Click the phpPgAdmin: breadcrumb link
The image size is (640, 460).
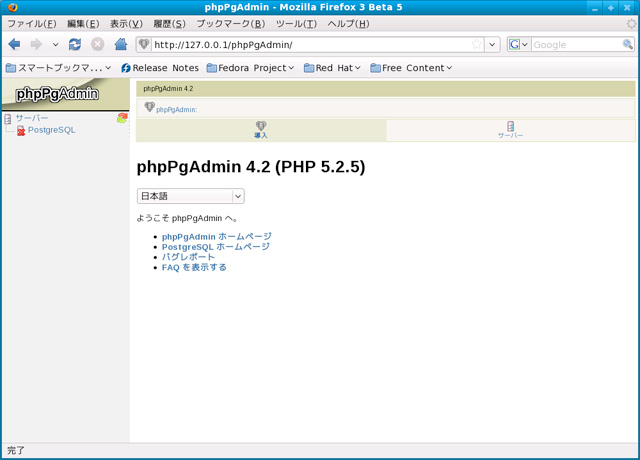(176, 110)
